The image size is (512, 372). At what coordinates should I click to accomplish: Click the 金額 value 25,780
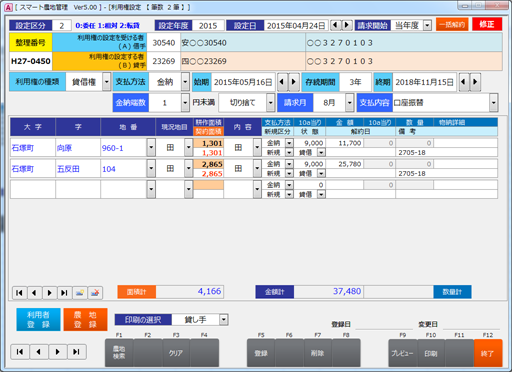coord(344,164)
